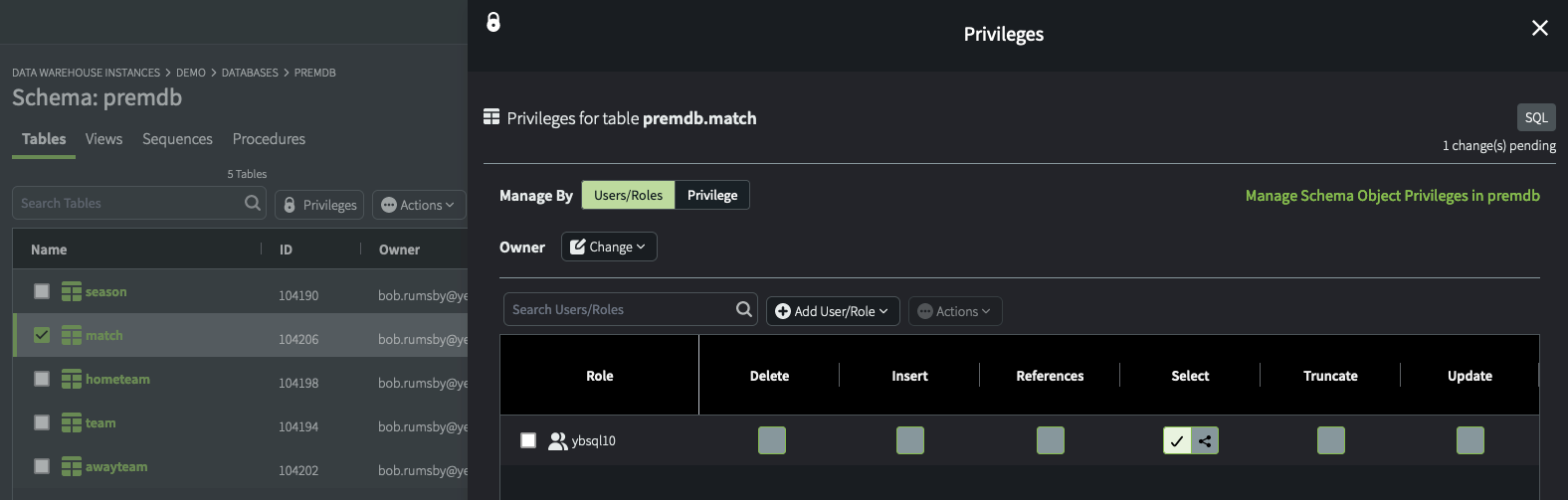This screenshot has width=1568, height=500.
Task: Expand the Add User/Role dropdown
Action: click(833, 311)
